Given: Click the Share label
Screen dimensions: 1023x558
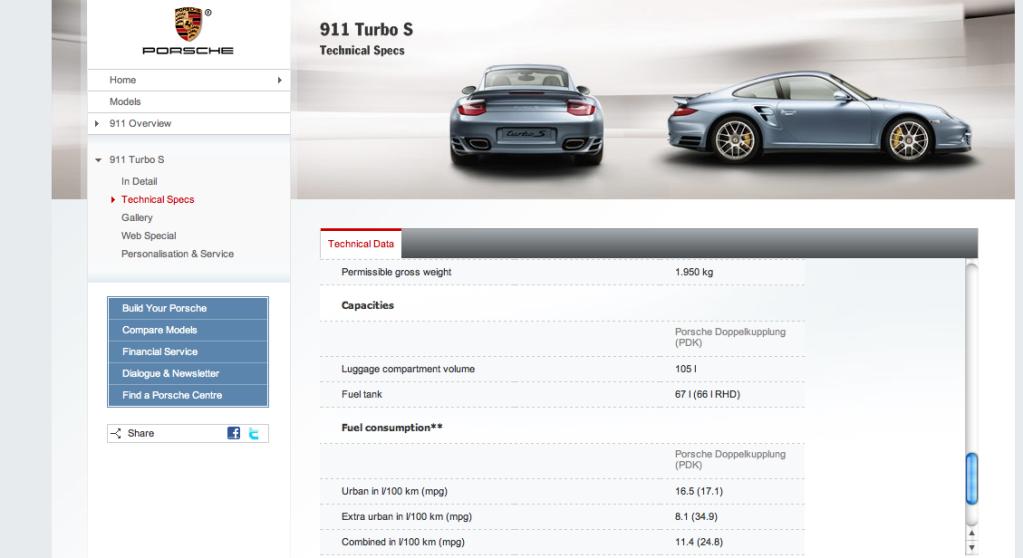Looking at the screenshot, I should 141,433.
